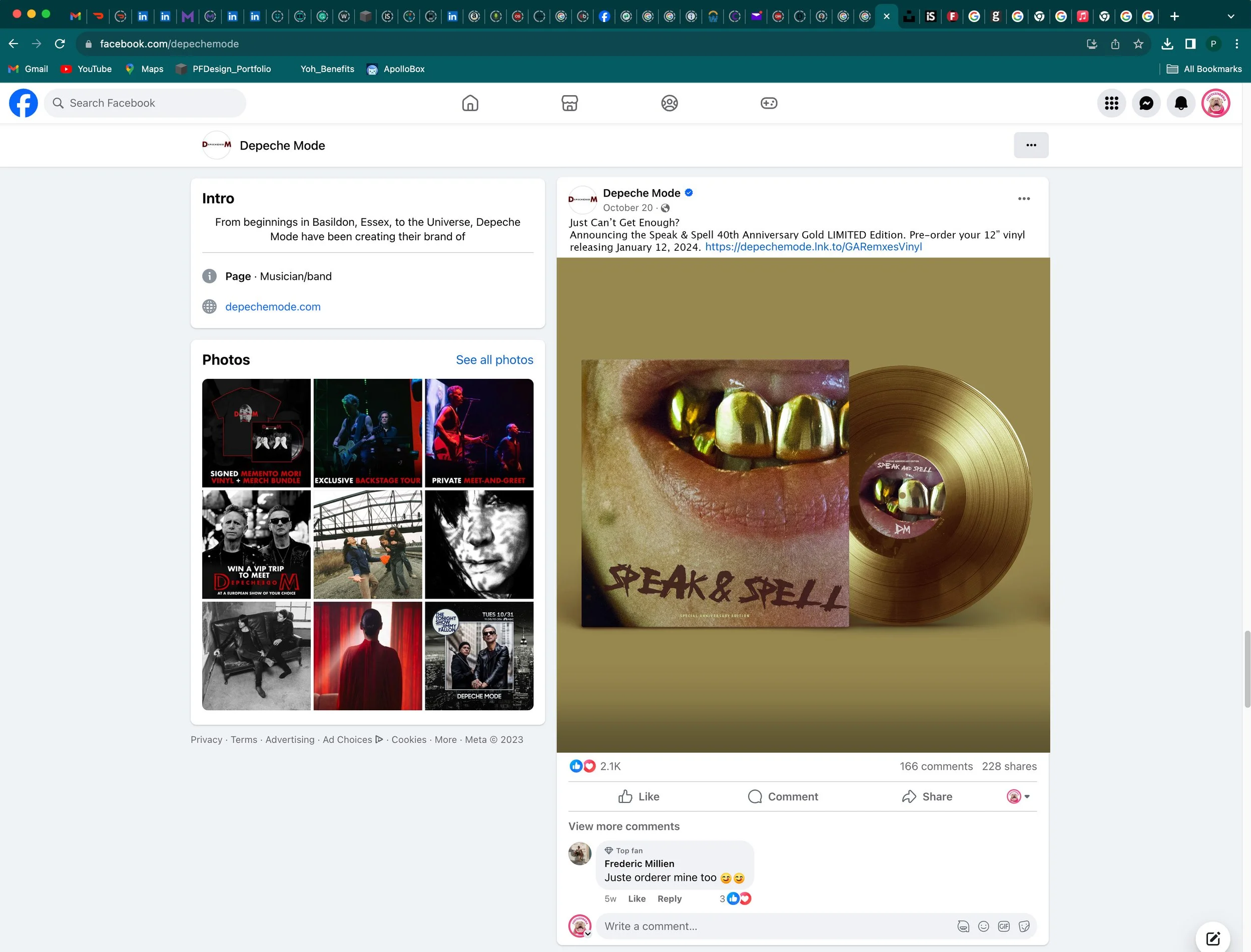The width and height of the screenshot is (1251, 952).
Task: Open the Messenger icon
Action: point(1146,103)
